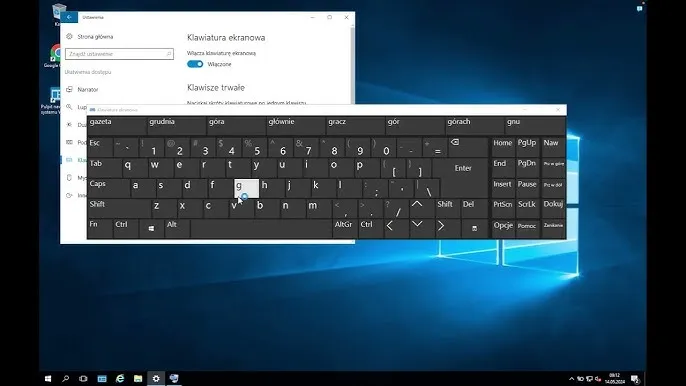Toggle the ScrLk key
Screen dimensions: 686x386
527,209
